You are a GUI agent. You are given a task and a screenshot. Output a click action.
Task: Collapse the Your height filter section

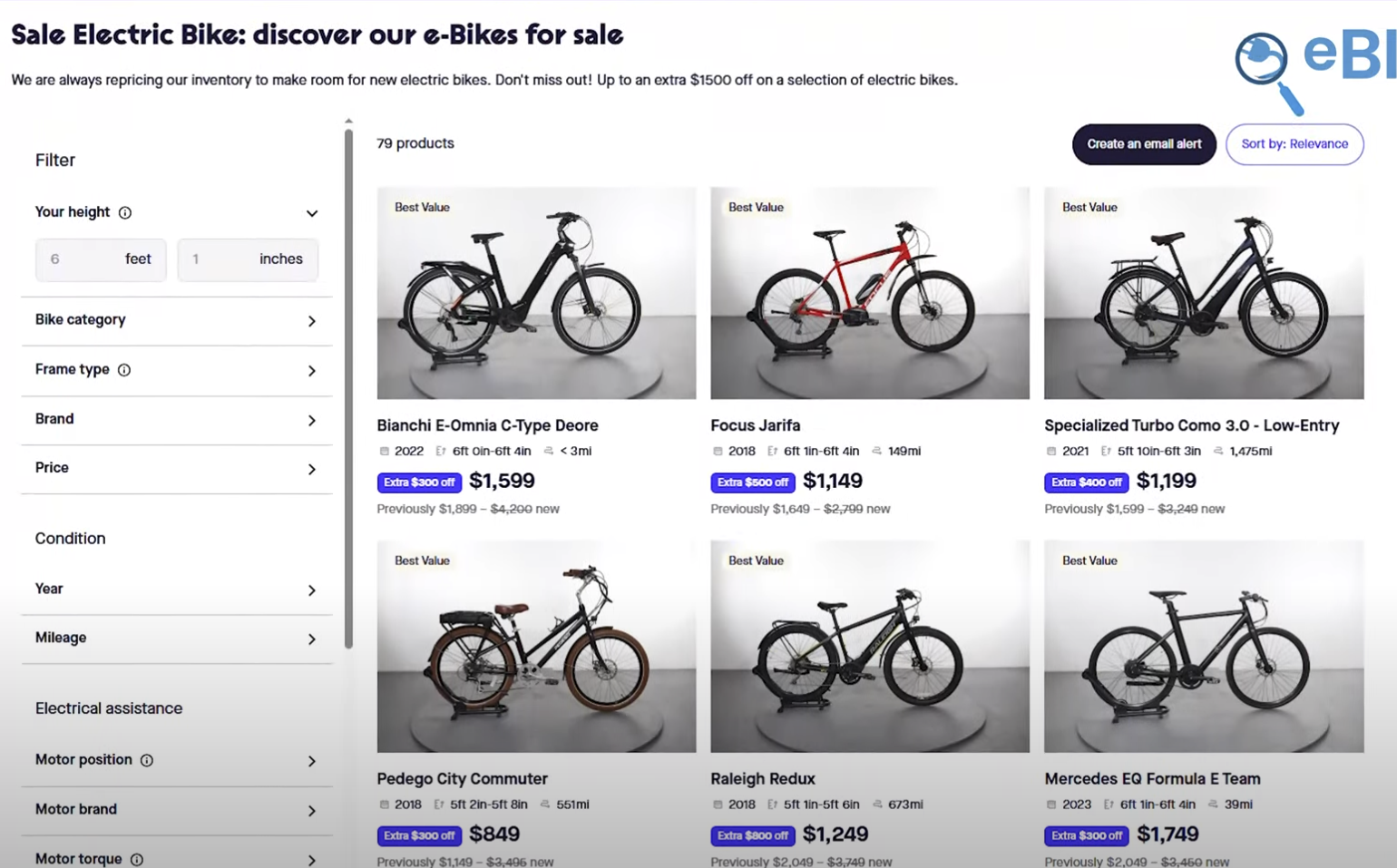(x=311, y=213)
